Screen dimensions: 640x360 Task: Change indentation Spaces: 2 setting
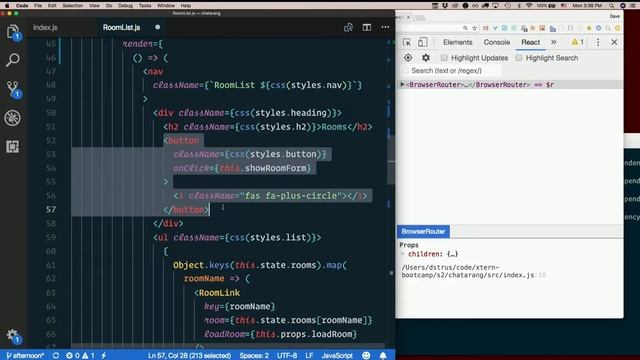click(x=254, y=356)
